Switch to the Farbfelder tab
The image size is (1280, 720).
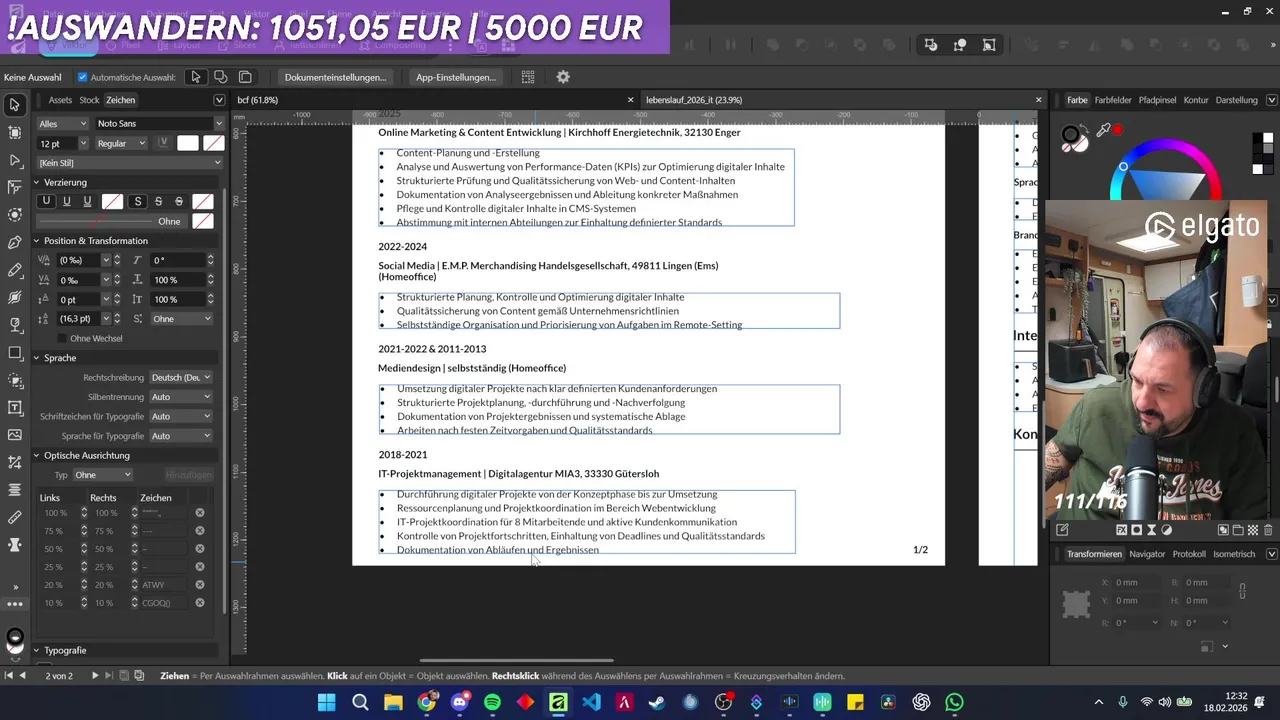(x=1113, y=100)
